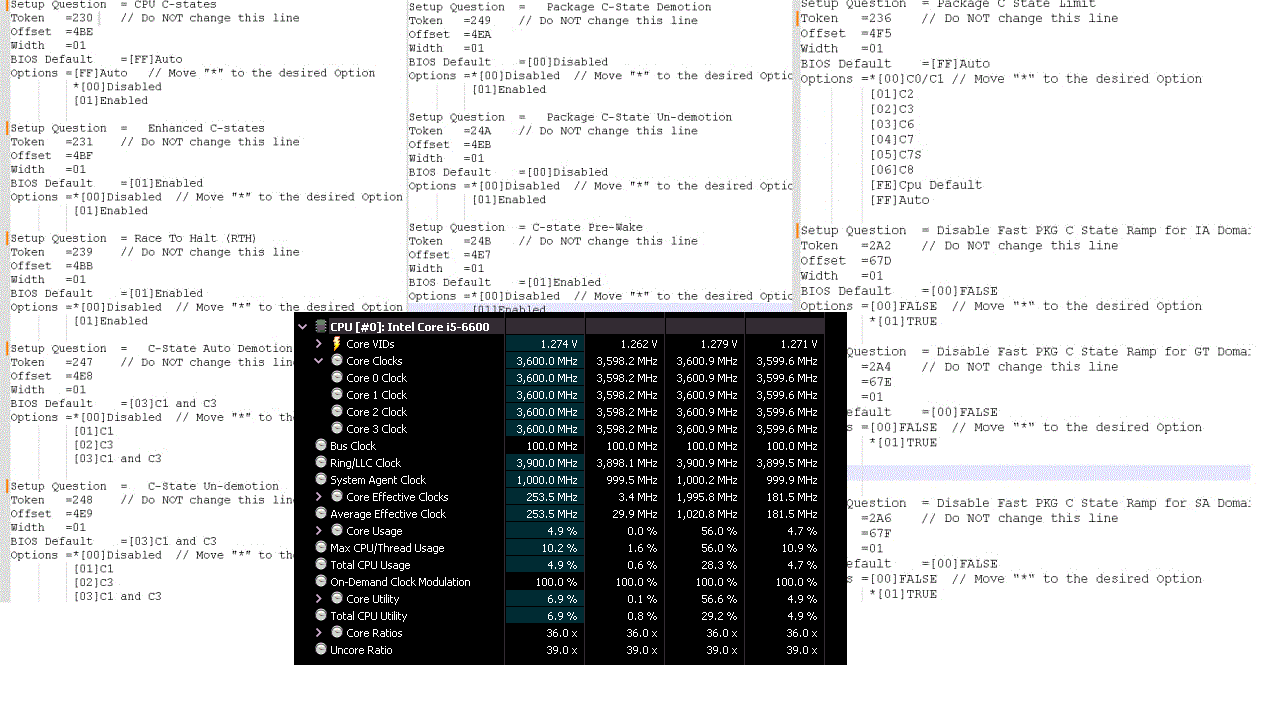Click the CPU chip icon beside Intel Core i5-6600
The width and height of the screenshot is (1280, 710).
point(321,327)
